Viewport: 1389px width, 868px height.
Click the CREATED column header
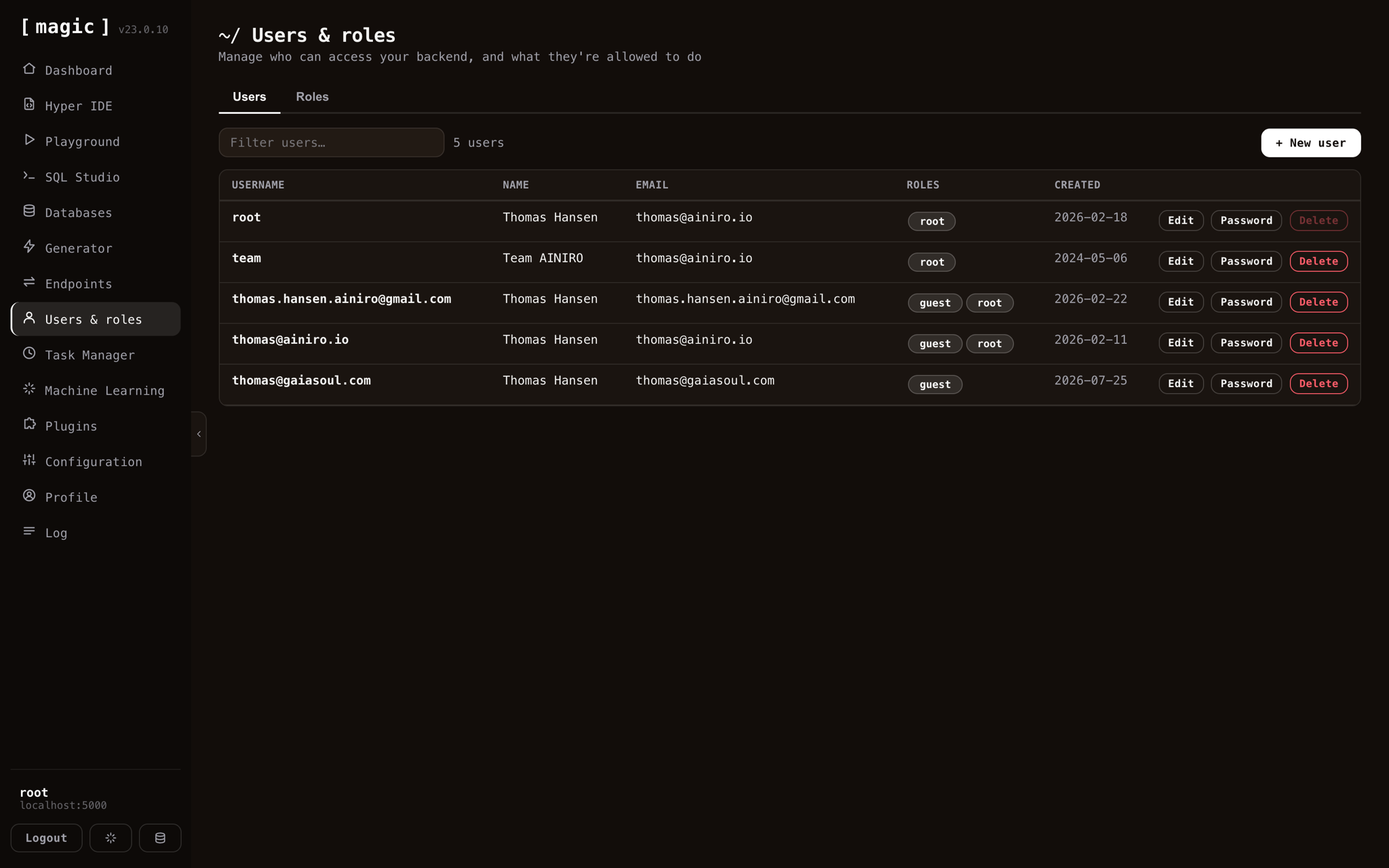[x=1077, y=185]
